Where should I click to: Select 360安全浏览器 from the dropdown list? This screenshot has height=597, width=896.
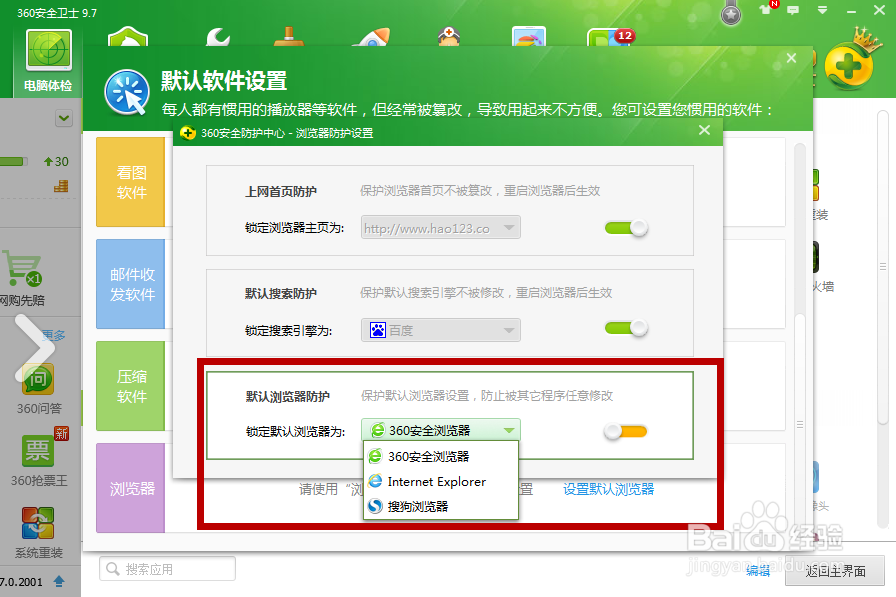click(441, 456)
